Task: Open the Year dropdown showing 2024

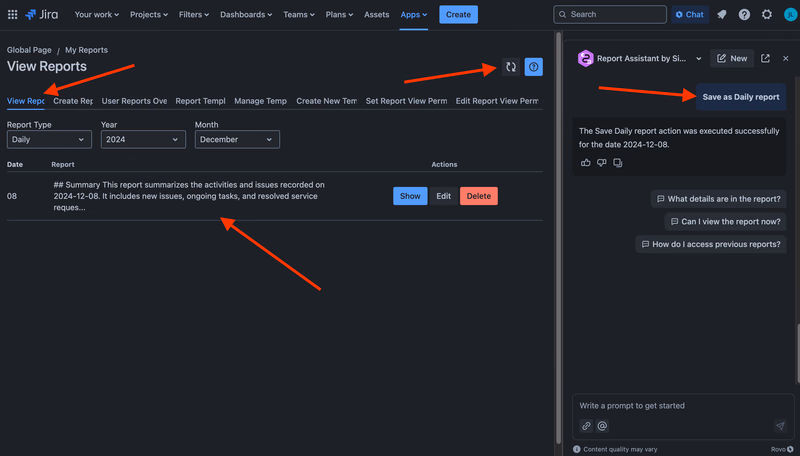Action: tap(143, 139)
